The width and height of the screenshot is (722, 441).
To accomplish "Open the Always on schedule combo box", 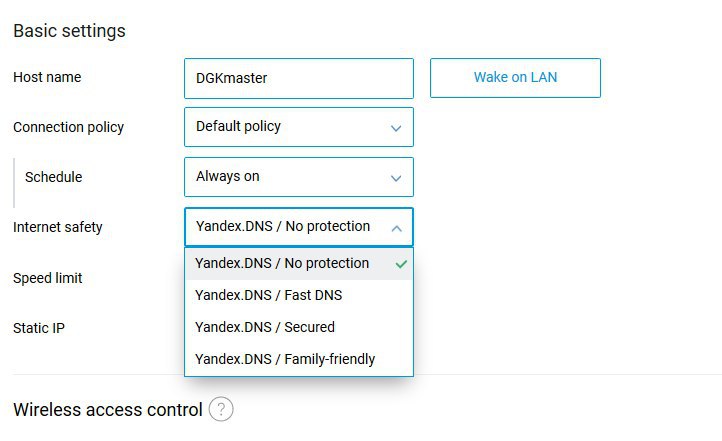I will point(299,177).
